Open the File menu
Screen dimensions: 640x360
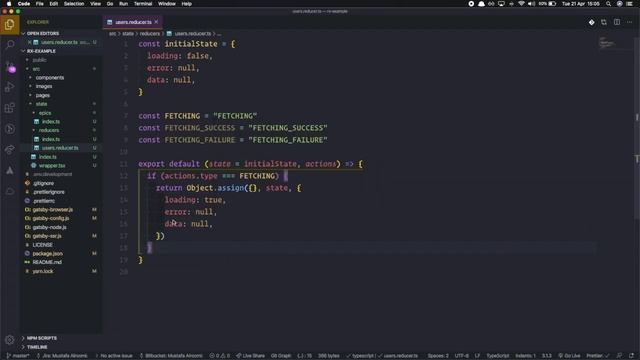(40, 4)
